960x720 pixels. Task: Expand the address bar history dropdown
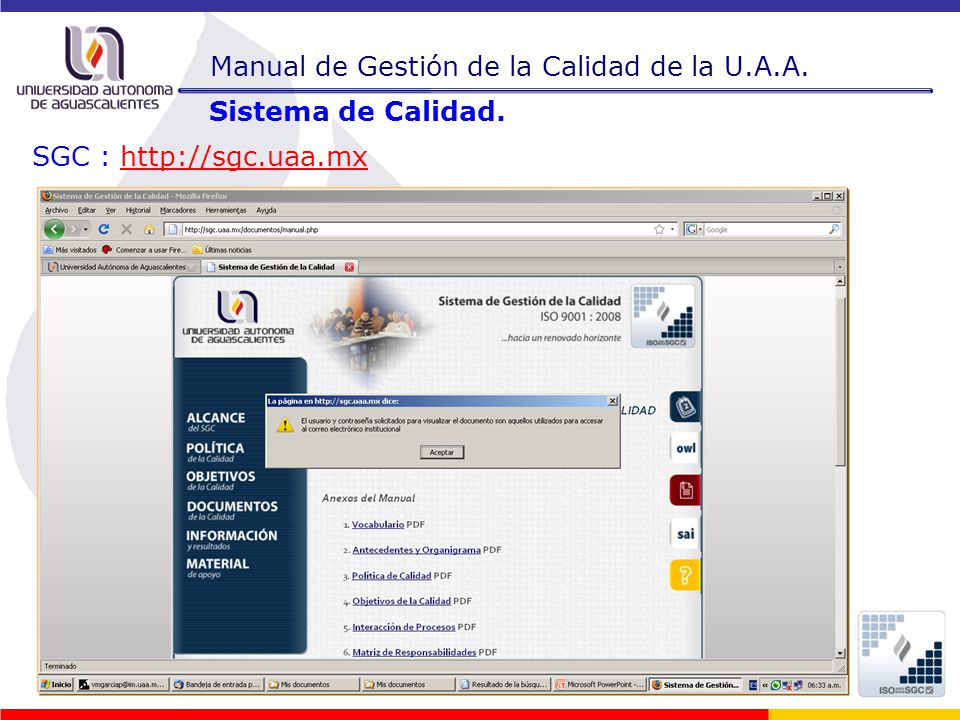pyautogui.click(x=672, y=230)
